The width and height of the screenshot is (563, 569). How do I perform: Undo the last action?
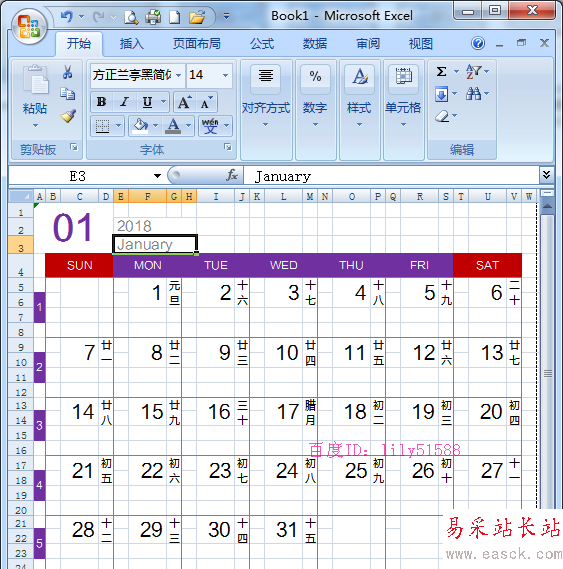pos(67,17)
